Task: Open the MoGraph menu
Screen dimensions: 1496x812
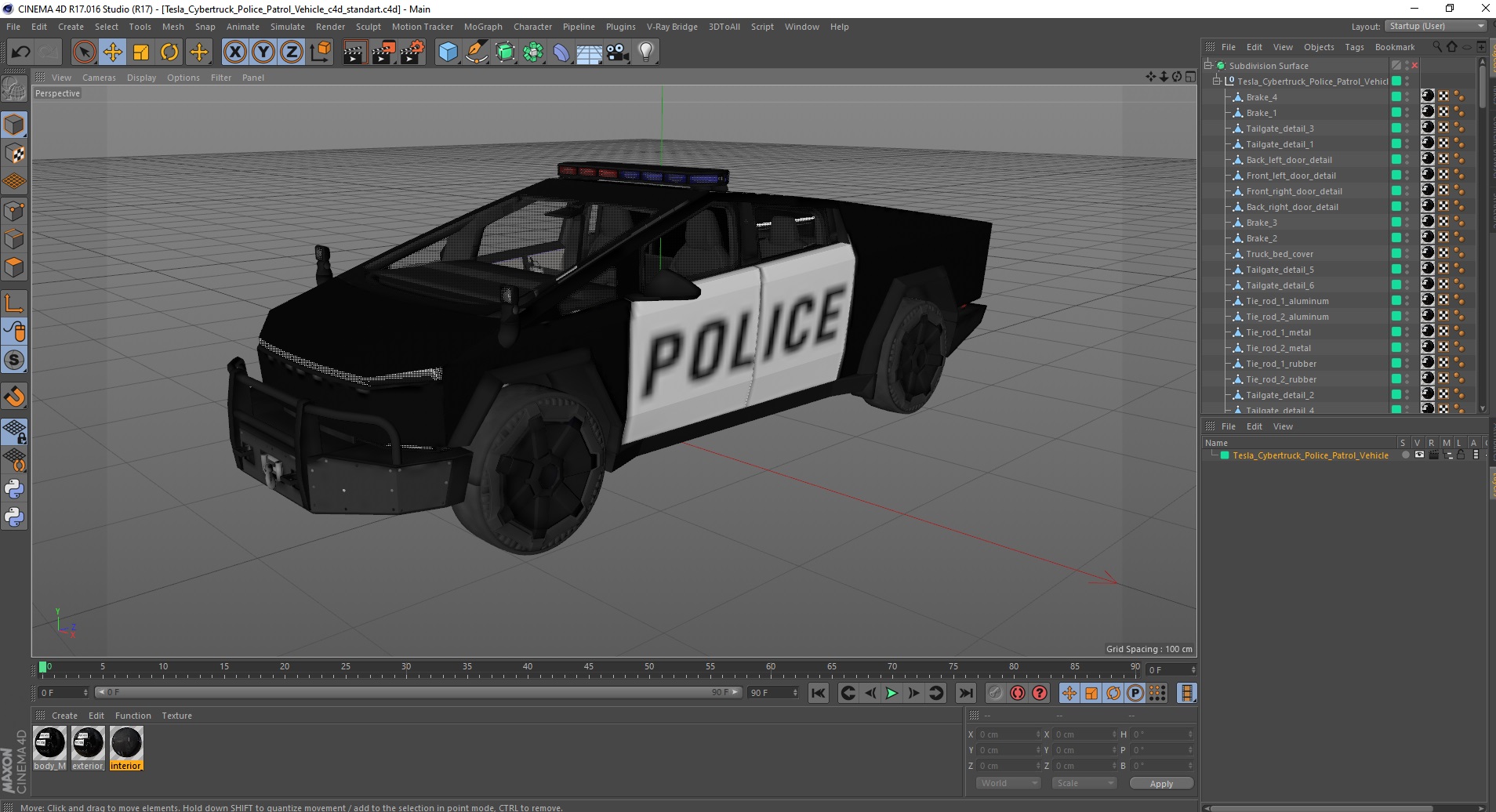Action: [x=483, y=27]
